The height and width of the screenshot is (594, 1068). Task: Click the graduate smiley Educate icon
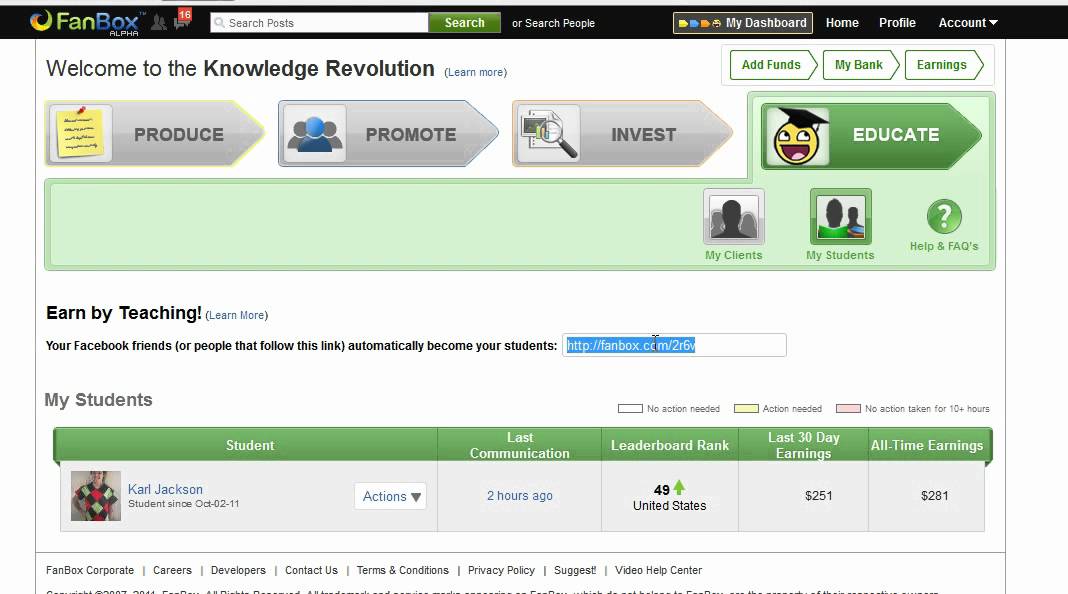pyautogui.click(x=798, y=136)
